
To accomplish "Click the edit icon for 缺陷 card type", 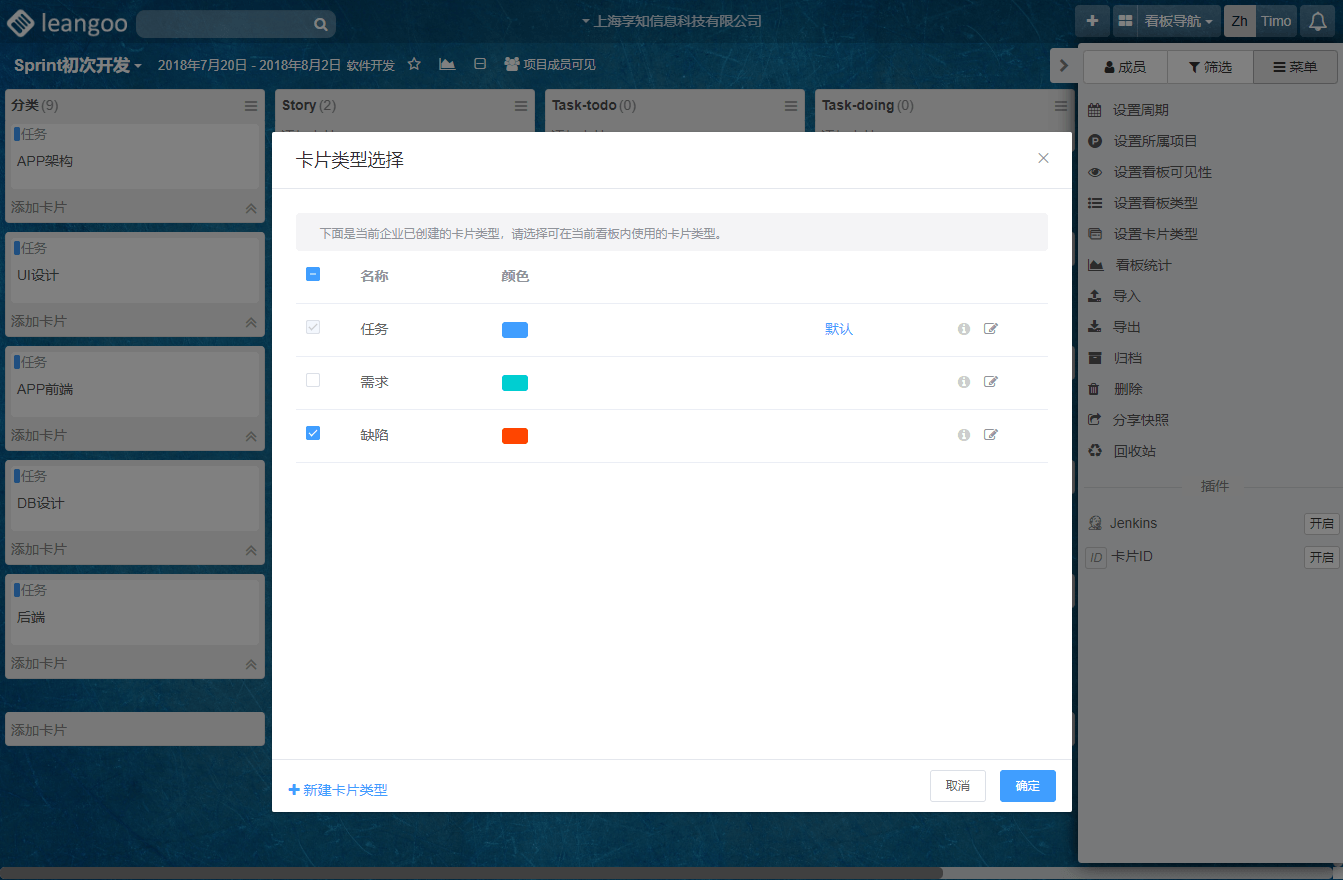I will 990,435.
